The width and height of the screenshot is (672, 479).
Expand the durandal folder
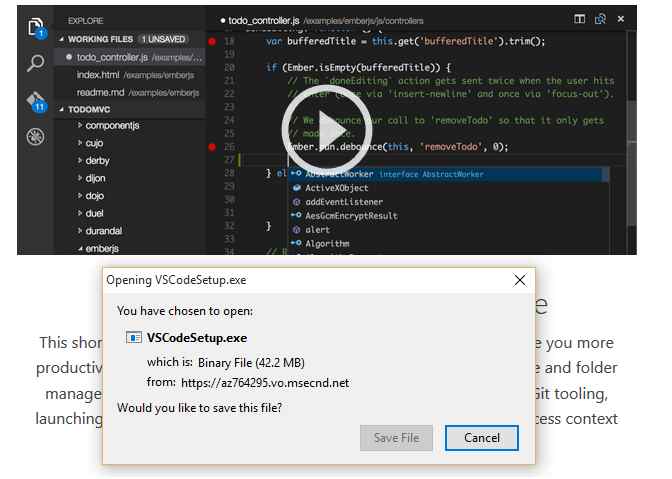pyautogui.click(x=80, y=231)
